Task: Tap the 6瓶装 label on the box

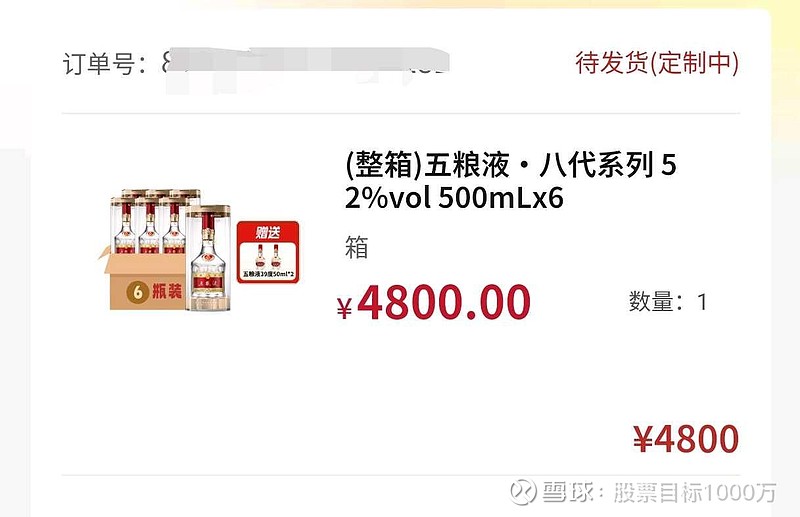Action: pyautogui.click(x=154, y=292)
